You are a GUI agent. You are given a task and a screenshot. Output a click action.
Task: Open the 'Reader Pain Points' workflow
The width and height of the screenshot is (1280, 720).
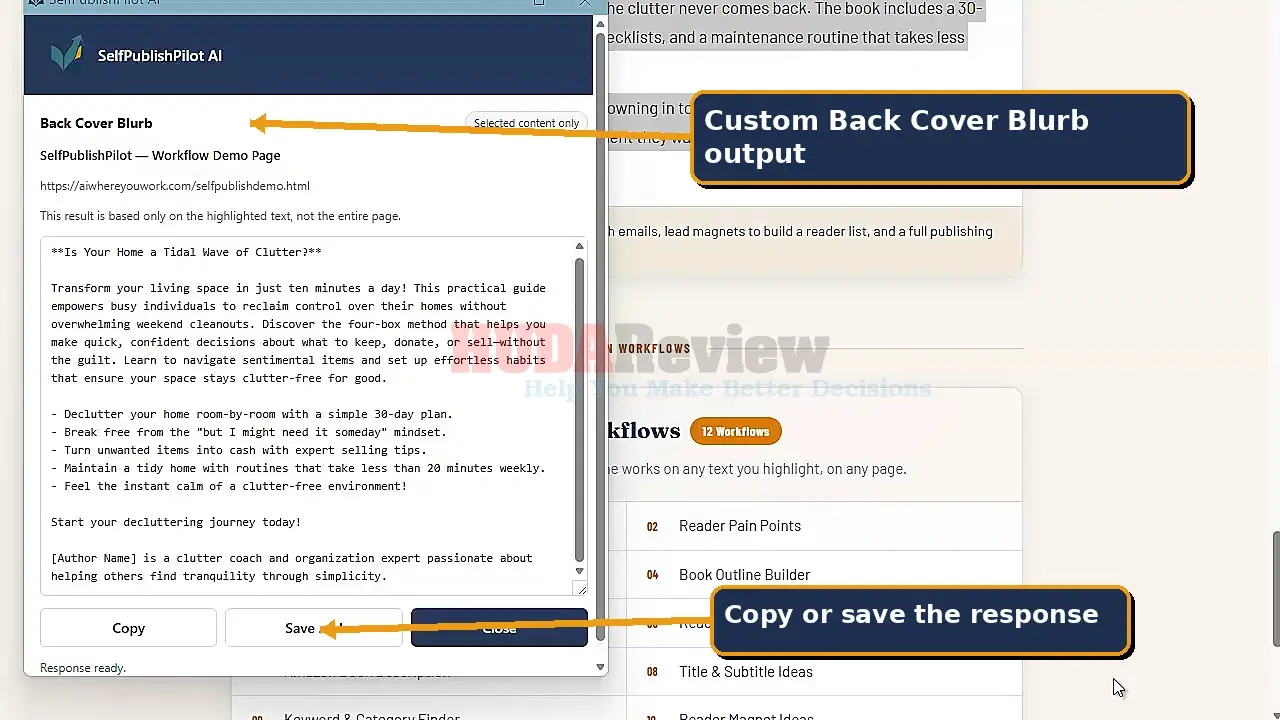pos(740,525)
